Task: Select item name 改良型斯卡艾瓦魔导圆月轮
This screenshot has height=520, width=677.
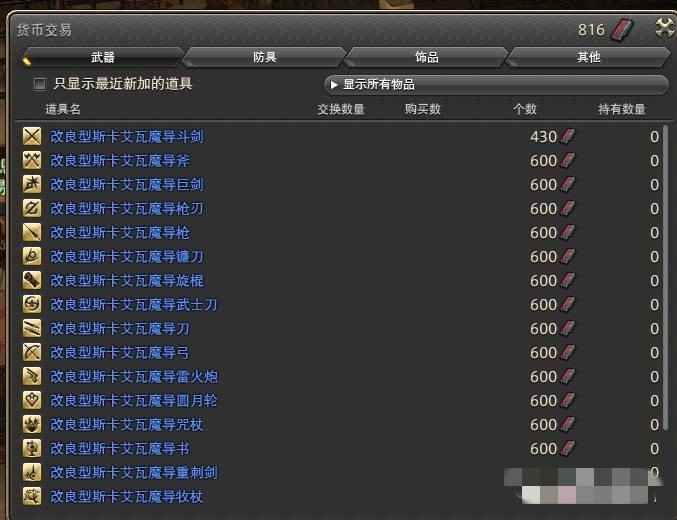Action: pos(133,400)
